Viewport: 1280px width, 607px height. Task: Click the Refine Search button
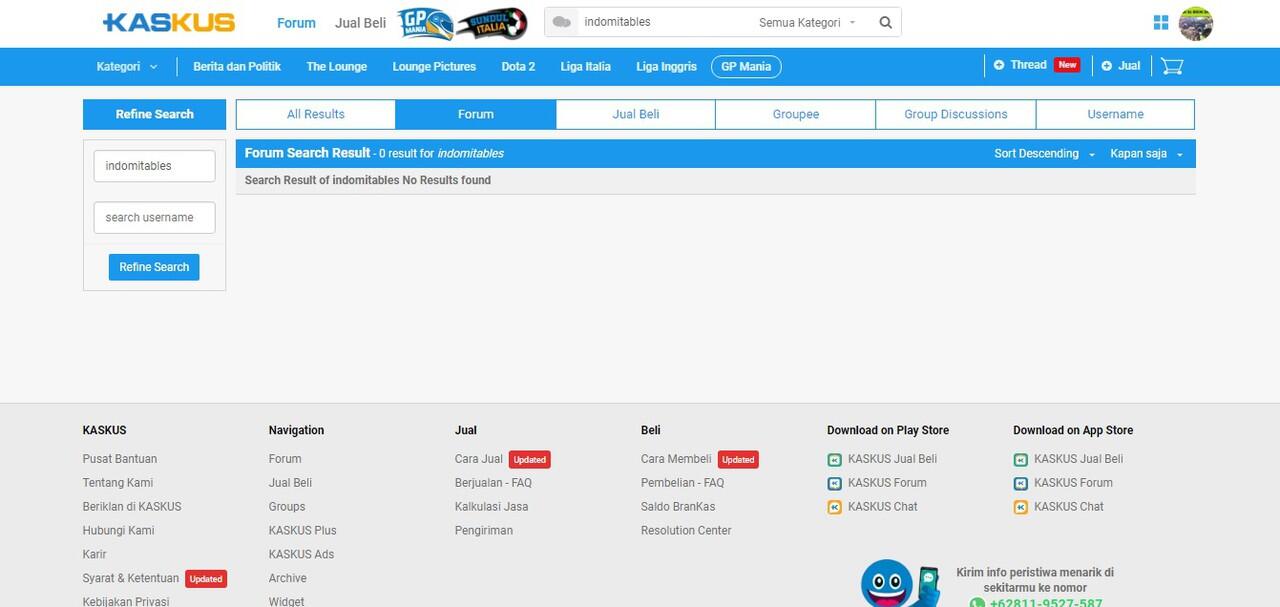154,267
